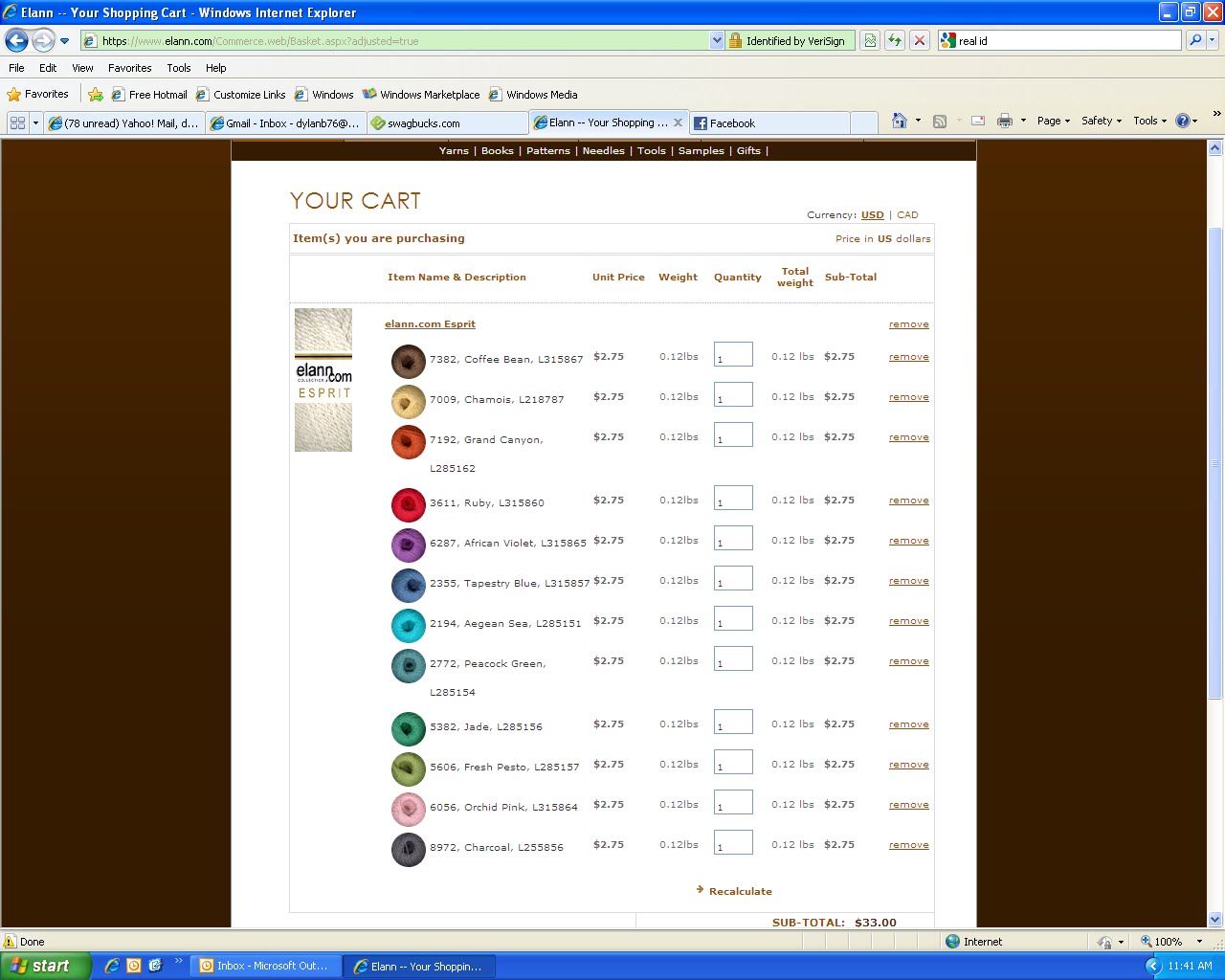Open the Edit menu

coord(48,68)
